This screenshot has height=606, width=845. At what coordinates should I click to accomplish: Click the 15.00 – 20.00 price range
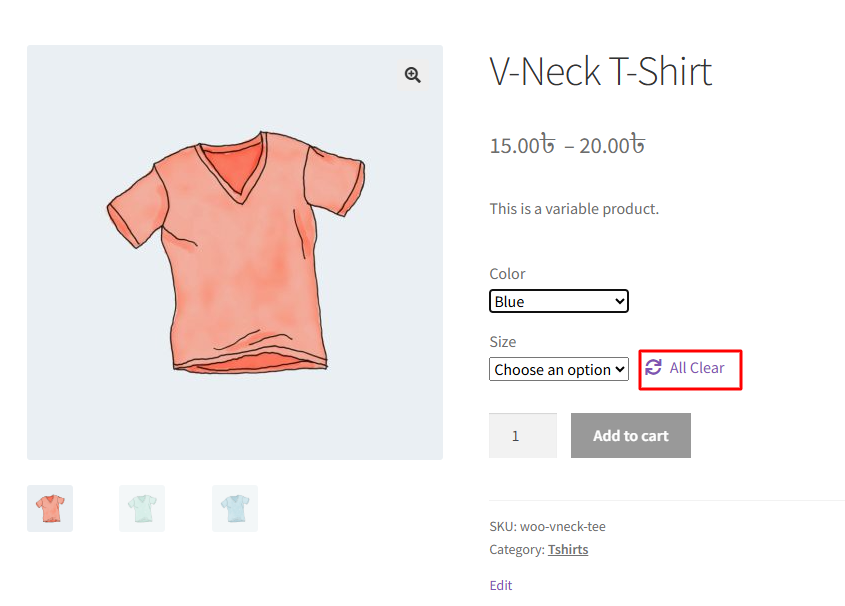567,145
